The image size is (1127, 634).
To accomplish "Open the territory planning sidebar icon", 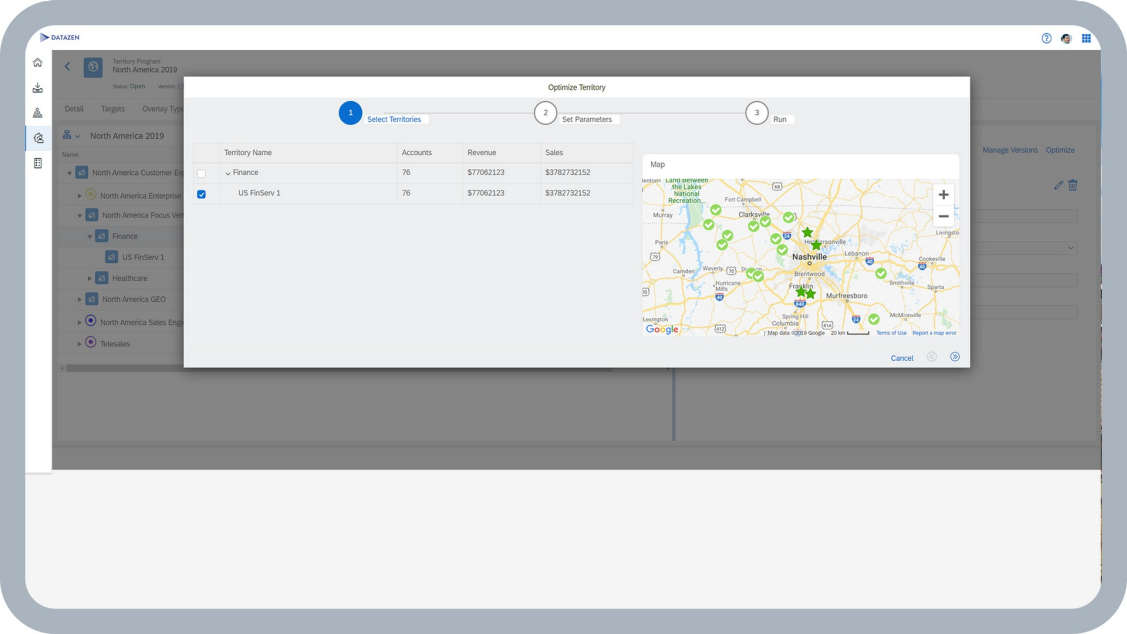I will coord(38,138).
